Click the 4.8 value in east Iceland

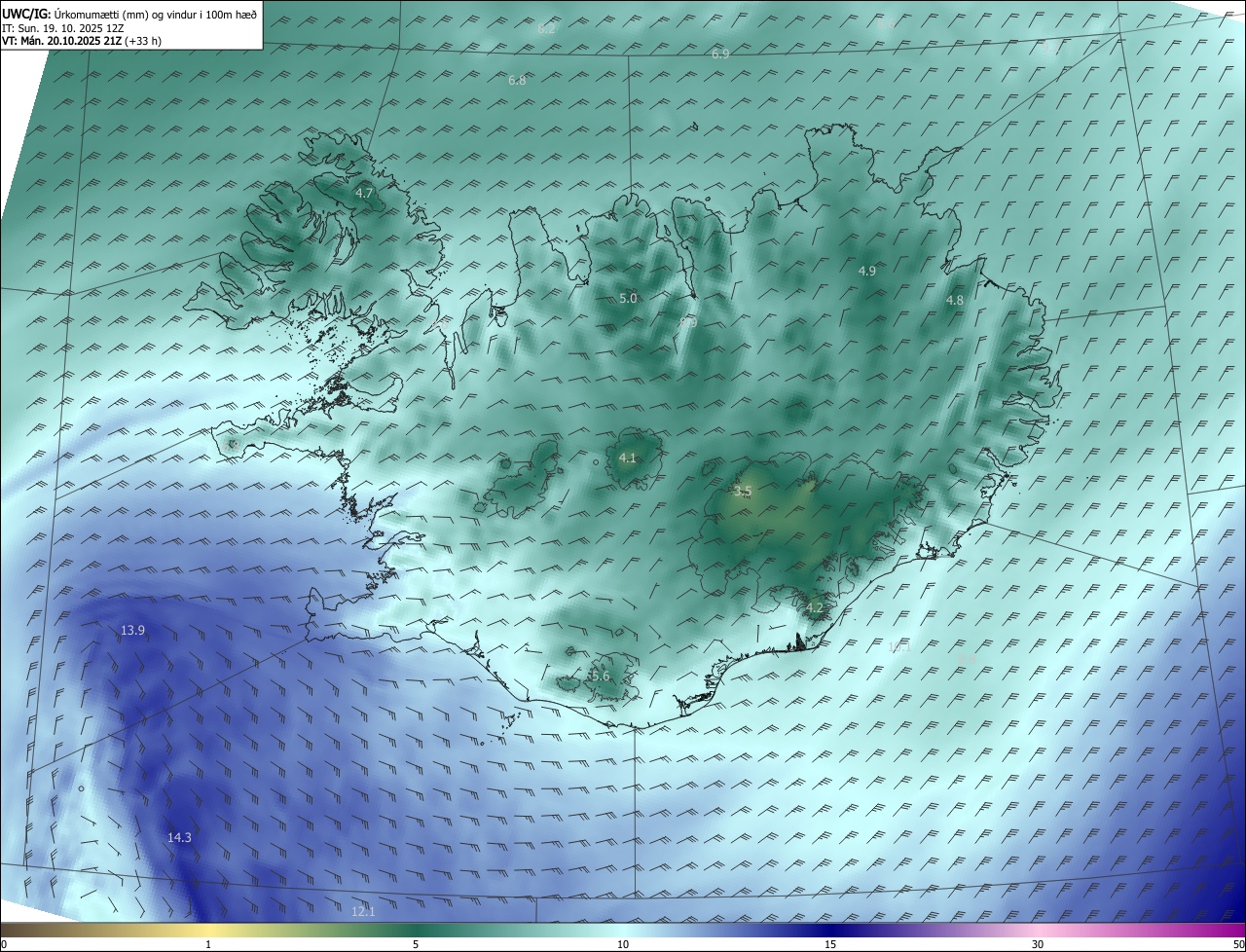coord(954,301)
